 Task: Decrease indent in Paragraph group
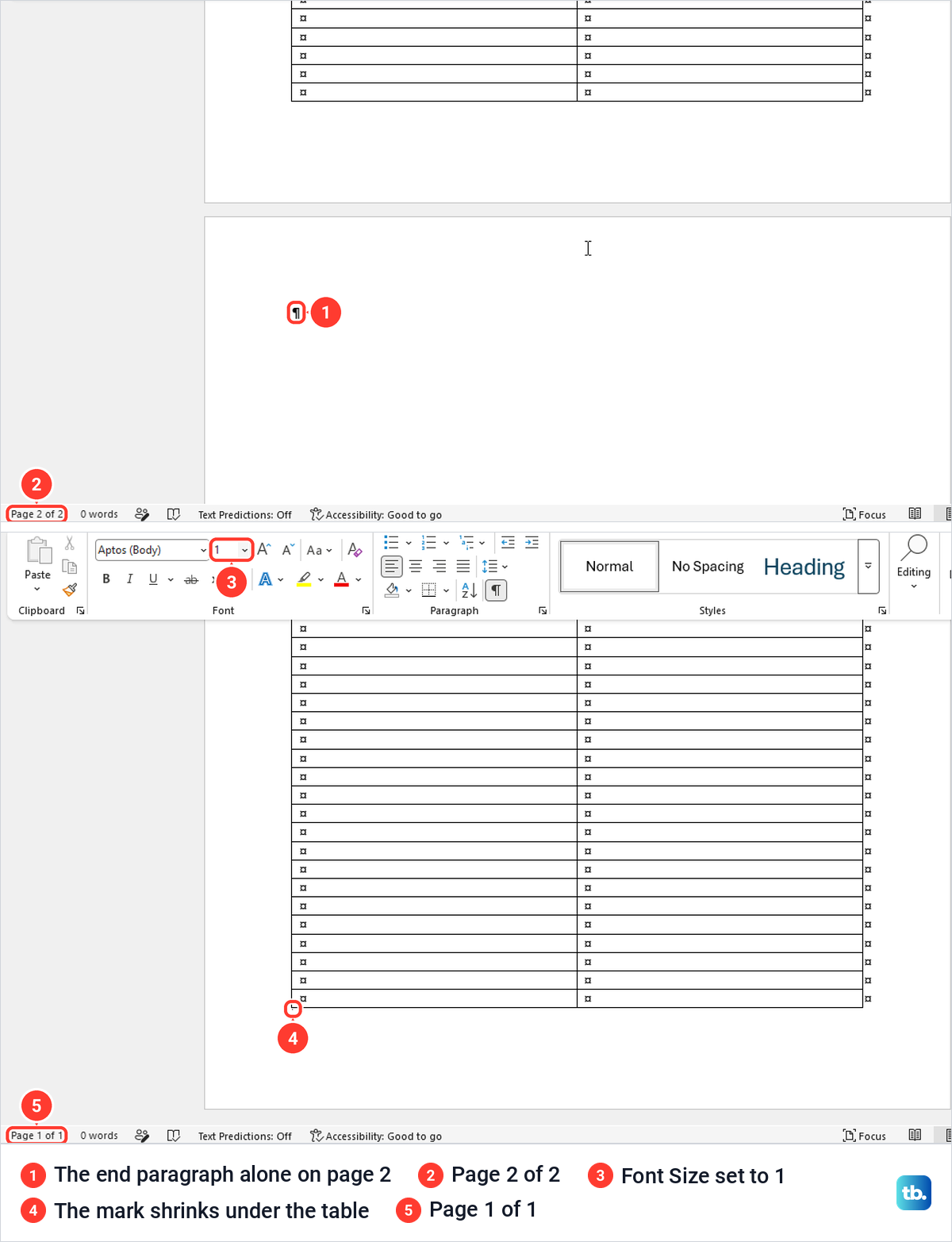[509, 543]
